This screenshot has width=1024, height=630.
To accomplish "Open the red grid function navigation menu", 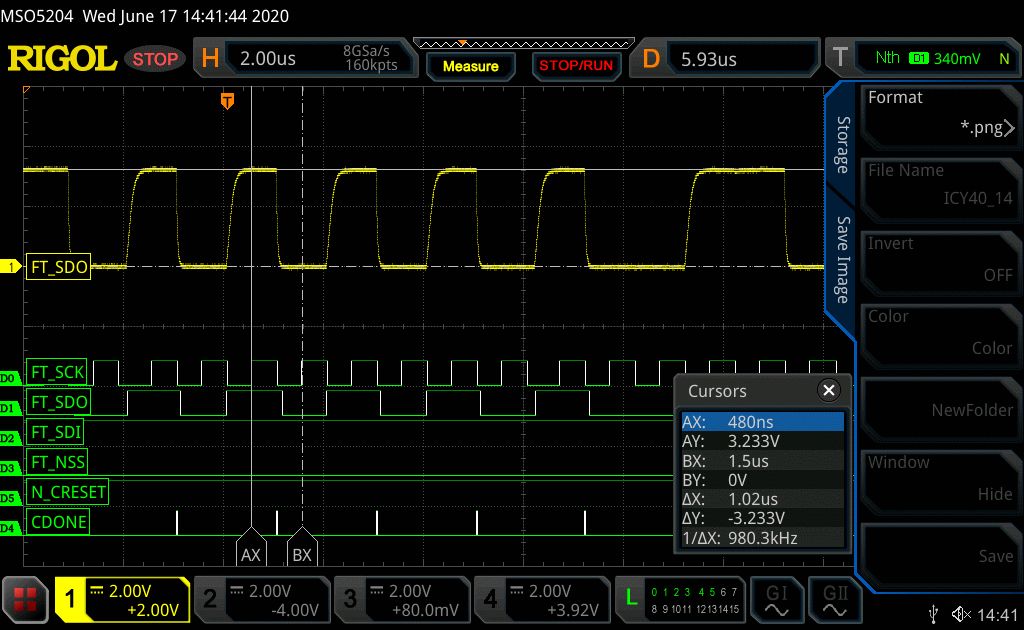I will pos(25,599).
